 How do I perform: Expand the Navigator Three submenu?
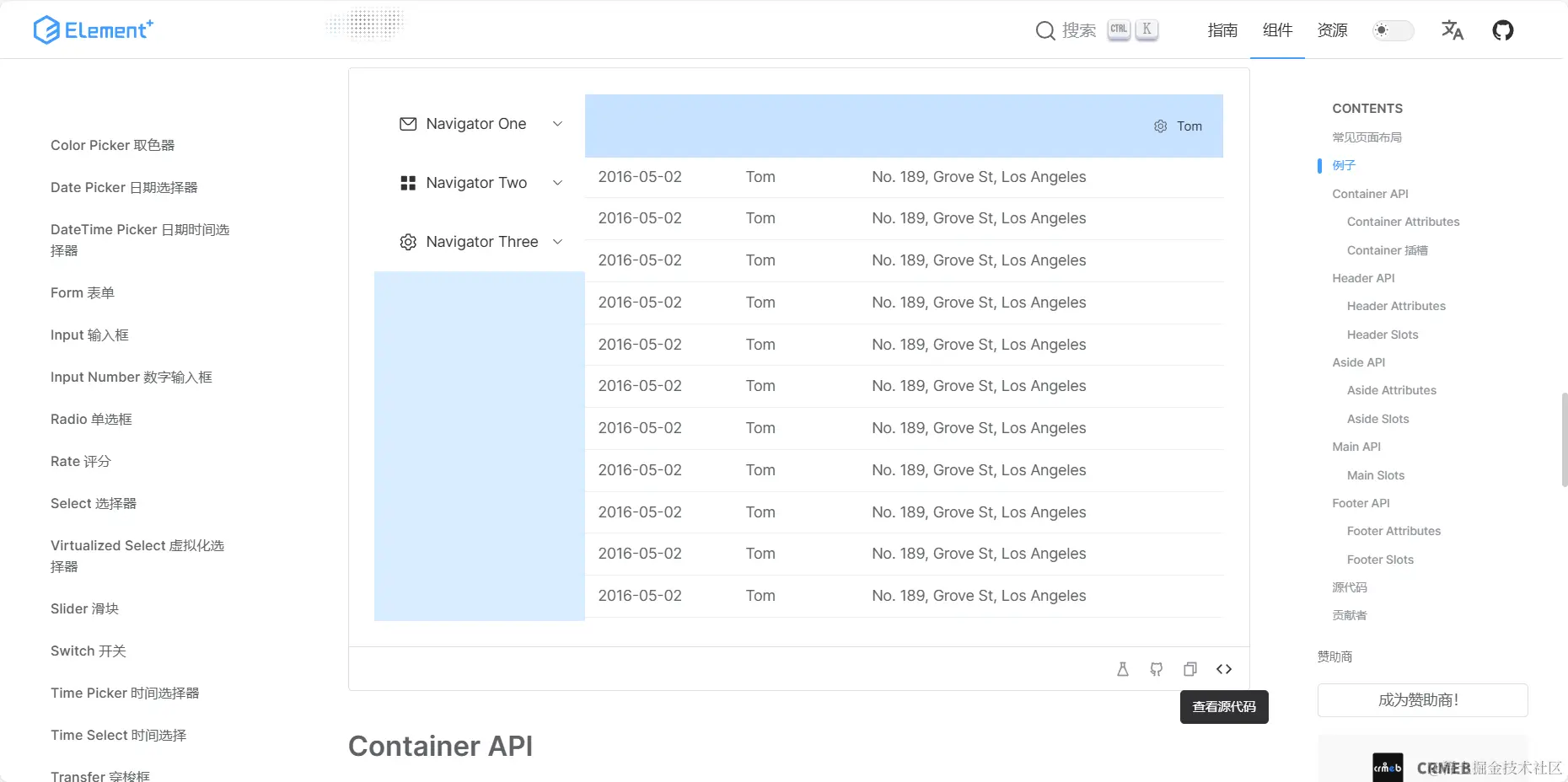pyautogui.click(x=557, y=242)
